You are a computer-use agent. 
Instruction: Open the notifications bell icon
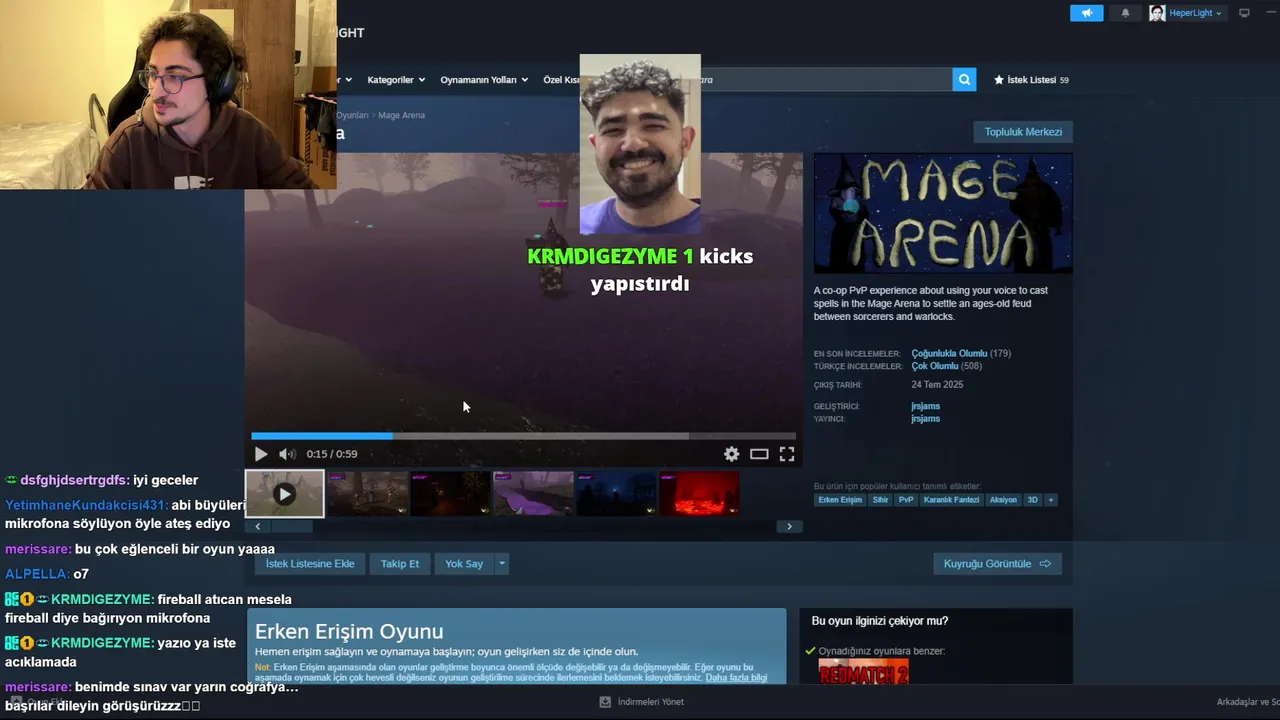1125,13
